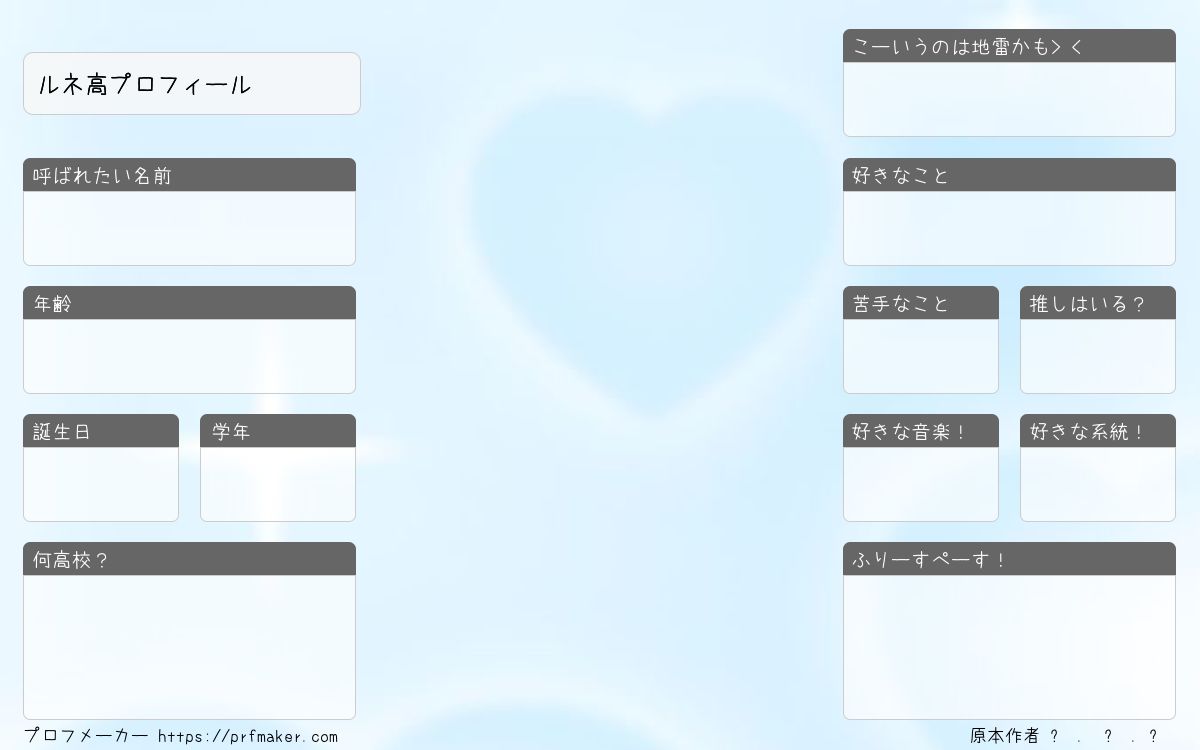Viewport: 1200px width, 750px height.
Task: Click the 年齢 answer field
Action: tap(189, 356)
